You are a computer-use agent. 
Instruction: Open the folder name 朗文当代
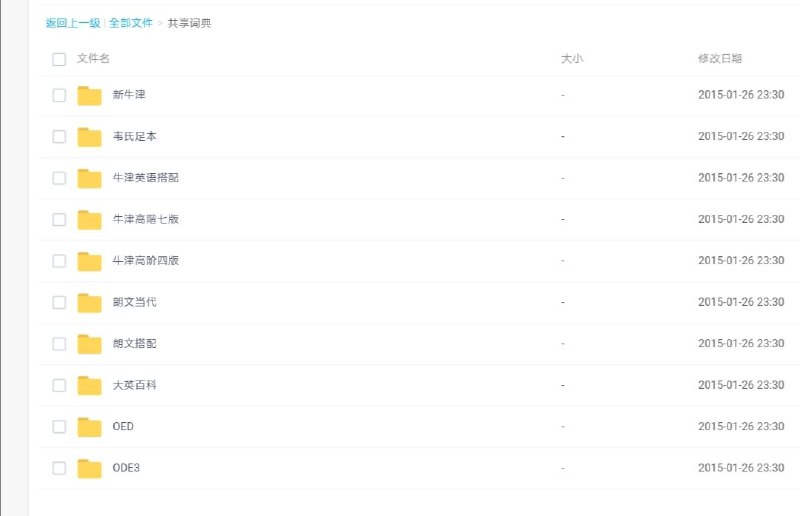135,302
